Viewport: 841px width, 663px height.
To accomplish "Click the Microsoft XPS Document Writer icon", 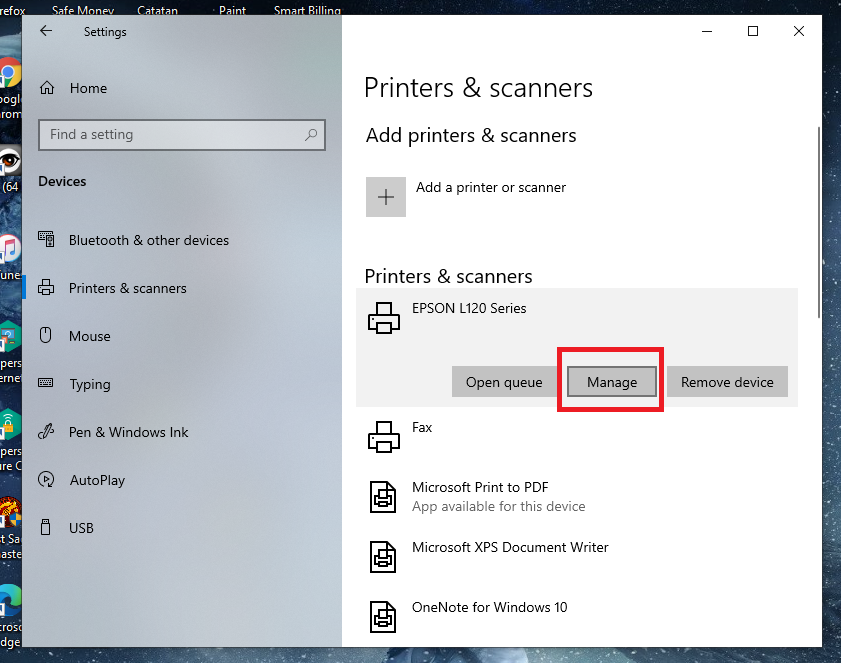I will [385, 556].
